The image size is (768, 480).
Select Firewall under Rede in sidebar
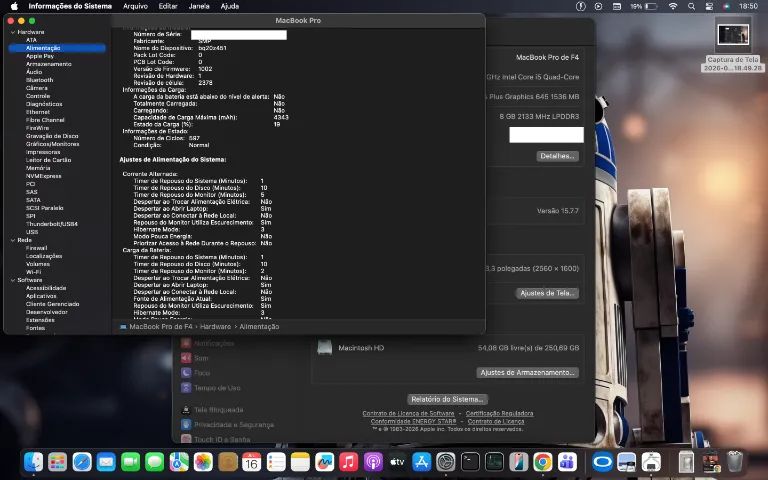click(36, 248)
